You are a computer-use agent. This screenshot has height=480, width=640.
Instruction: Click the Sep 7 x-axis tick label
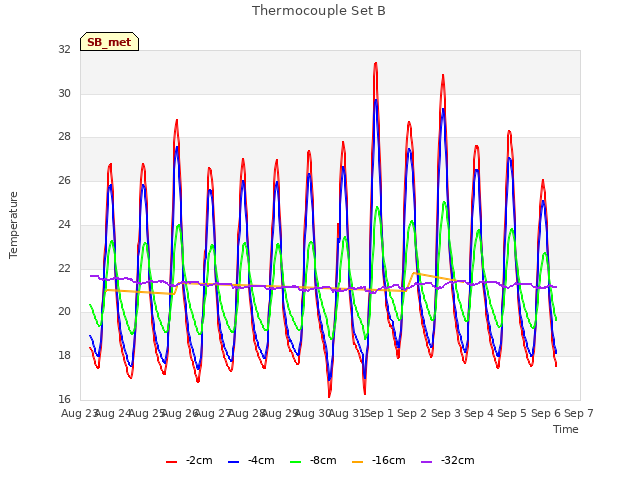(x=579, y=413)
